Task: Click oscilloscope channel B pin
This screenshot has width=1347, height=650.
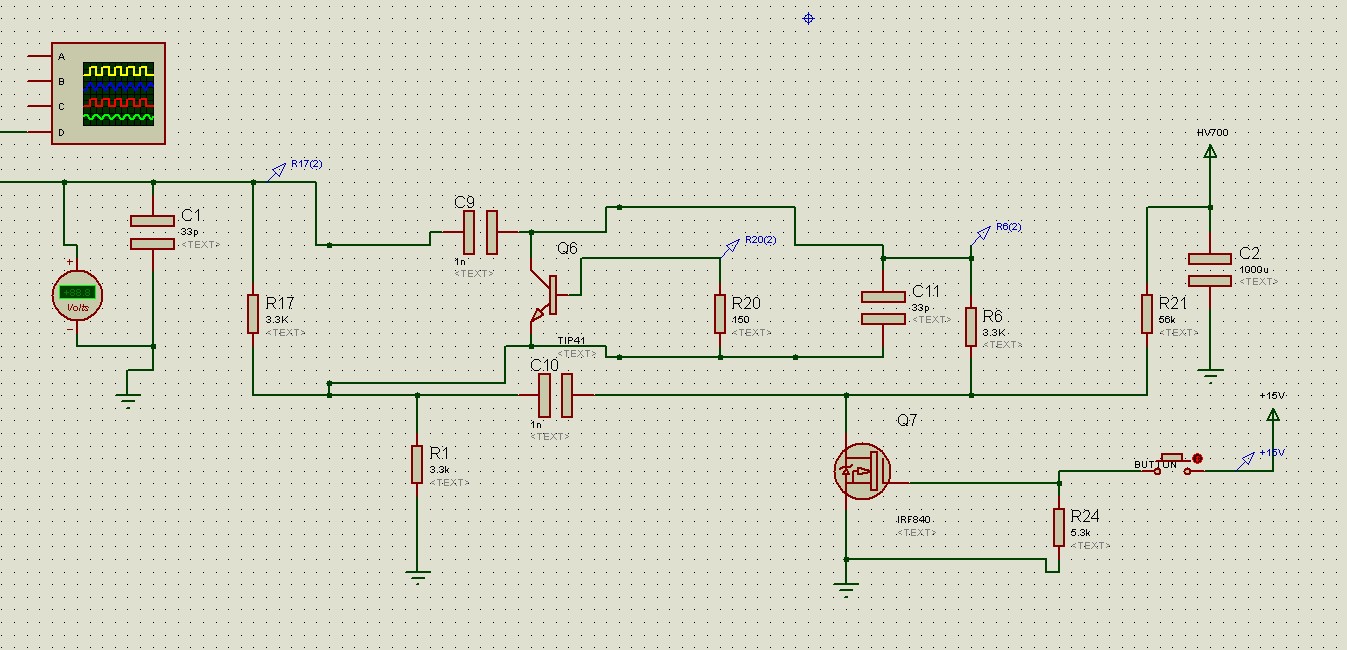Action: (40, 81)
